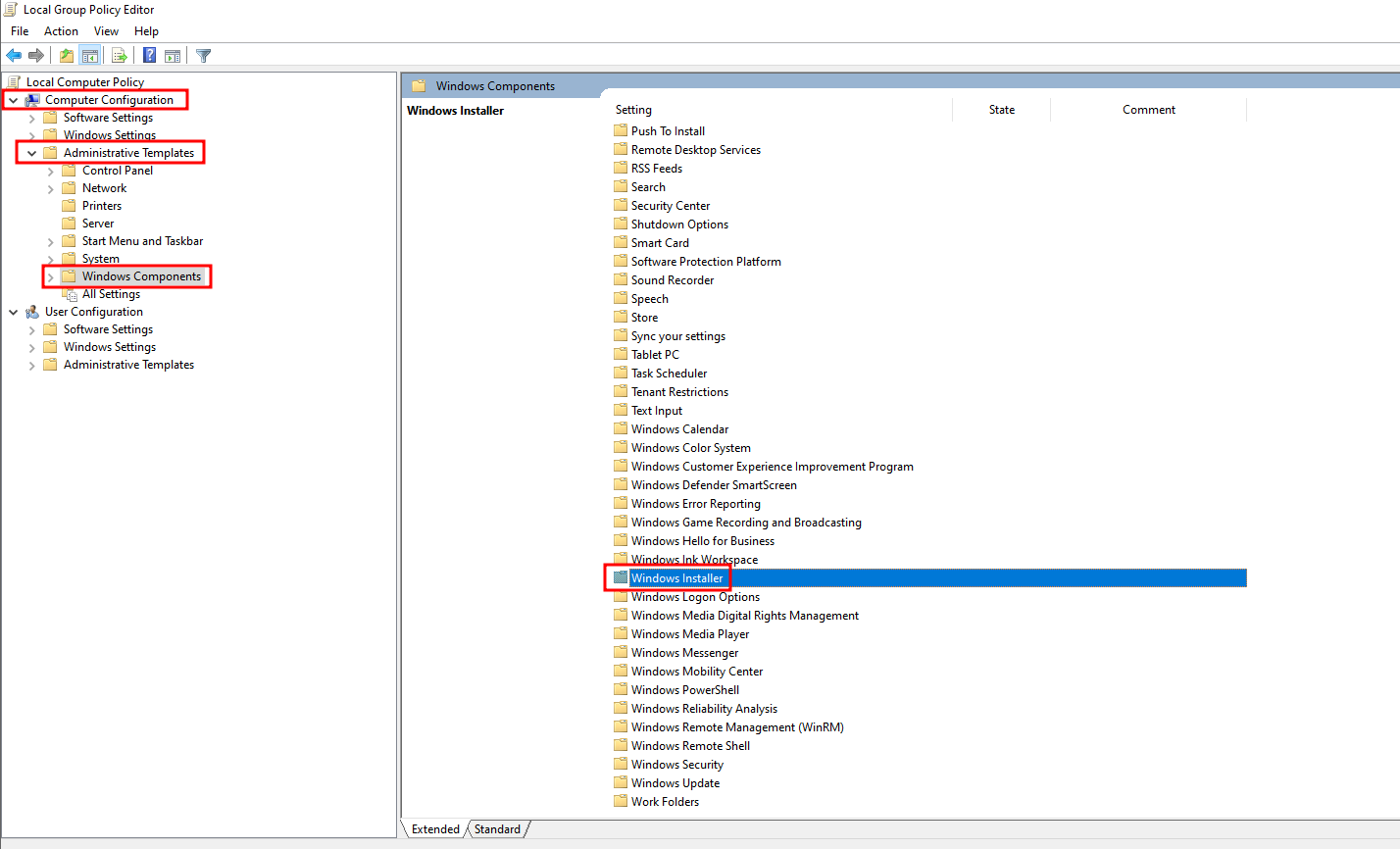Switch to the Extended tab
The height and width of the screenshot is (849, 1400).
coord(435,829)
